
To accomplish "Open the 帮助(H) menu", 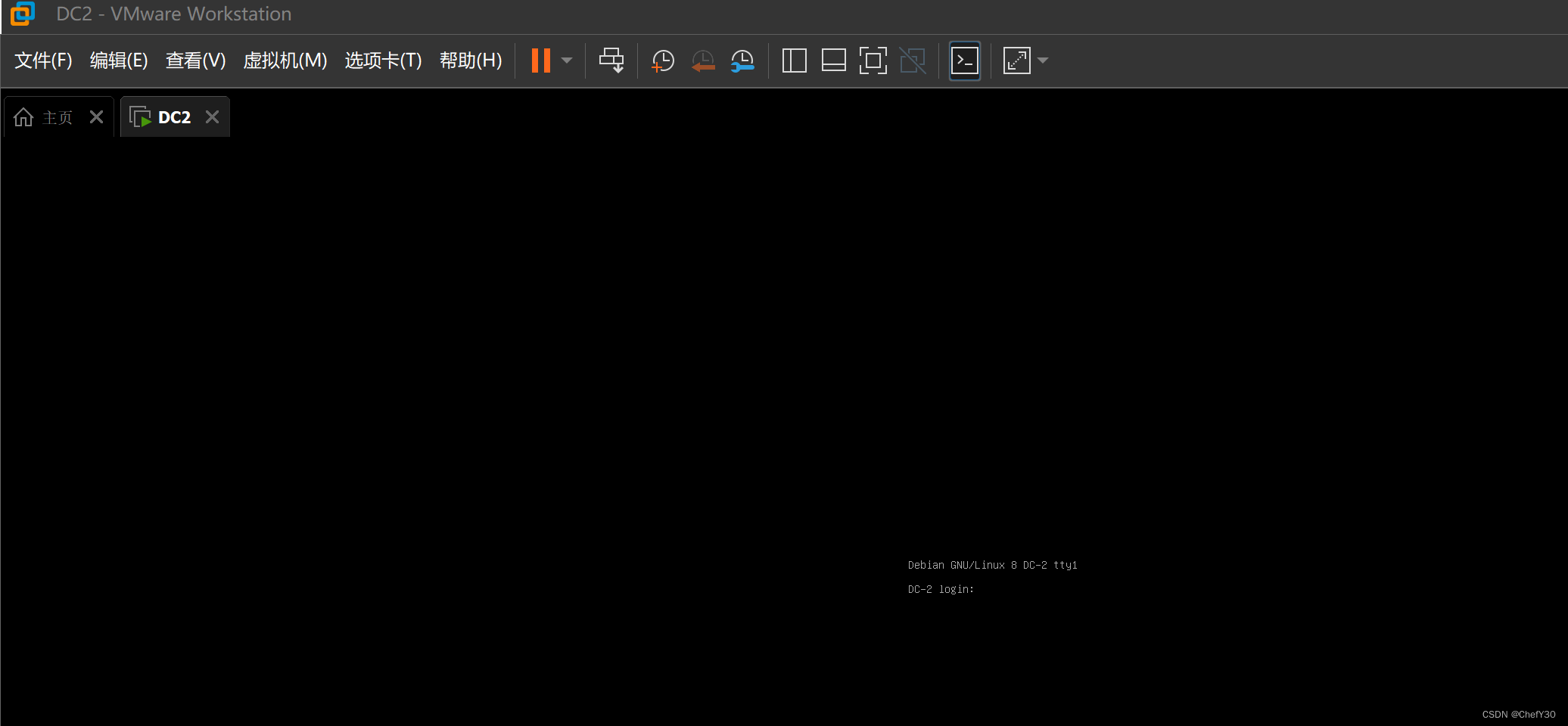I will pyautogui.click(x=471, y=60).
